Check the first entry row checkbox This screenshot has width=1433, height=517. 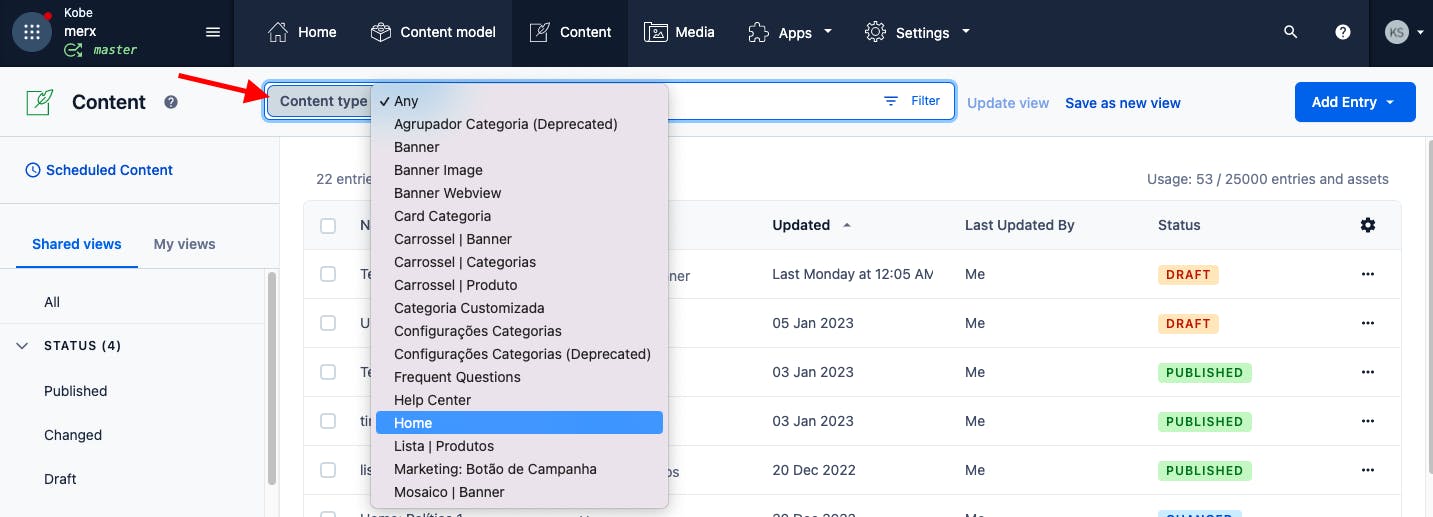(x=328, y=274)
